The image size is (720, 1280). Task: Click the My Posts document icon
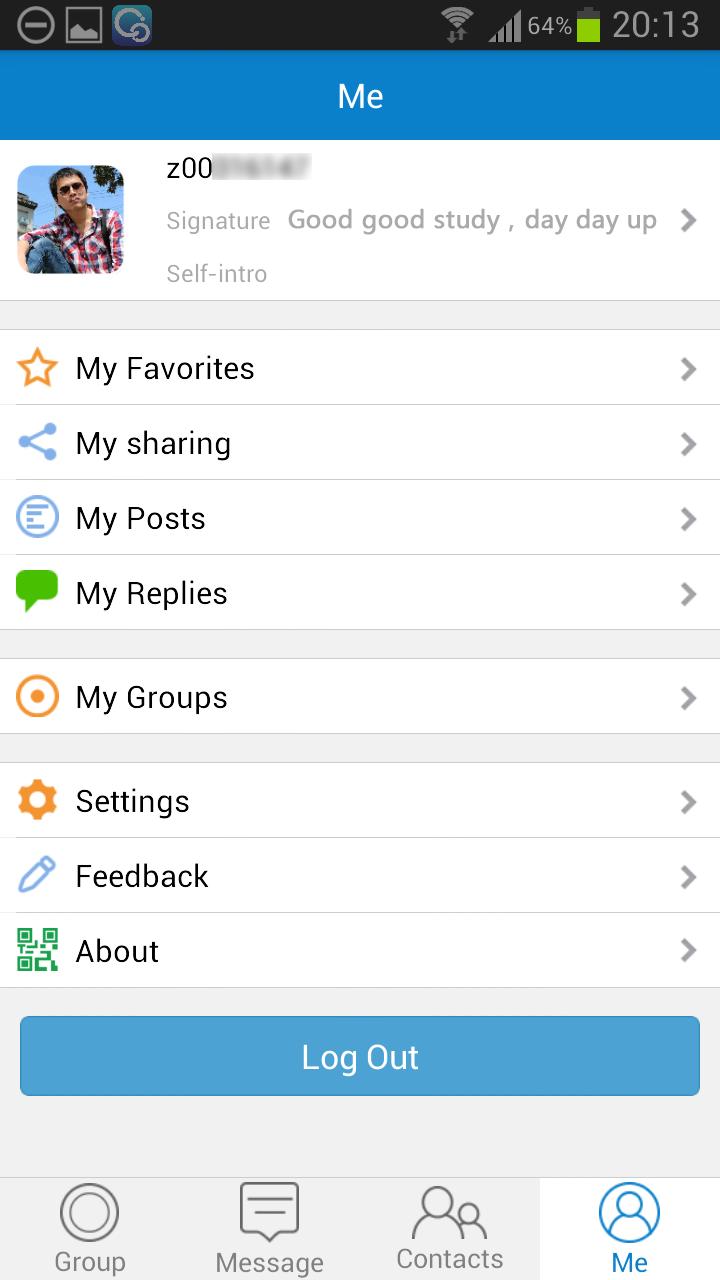(x=38, y=518)
